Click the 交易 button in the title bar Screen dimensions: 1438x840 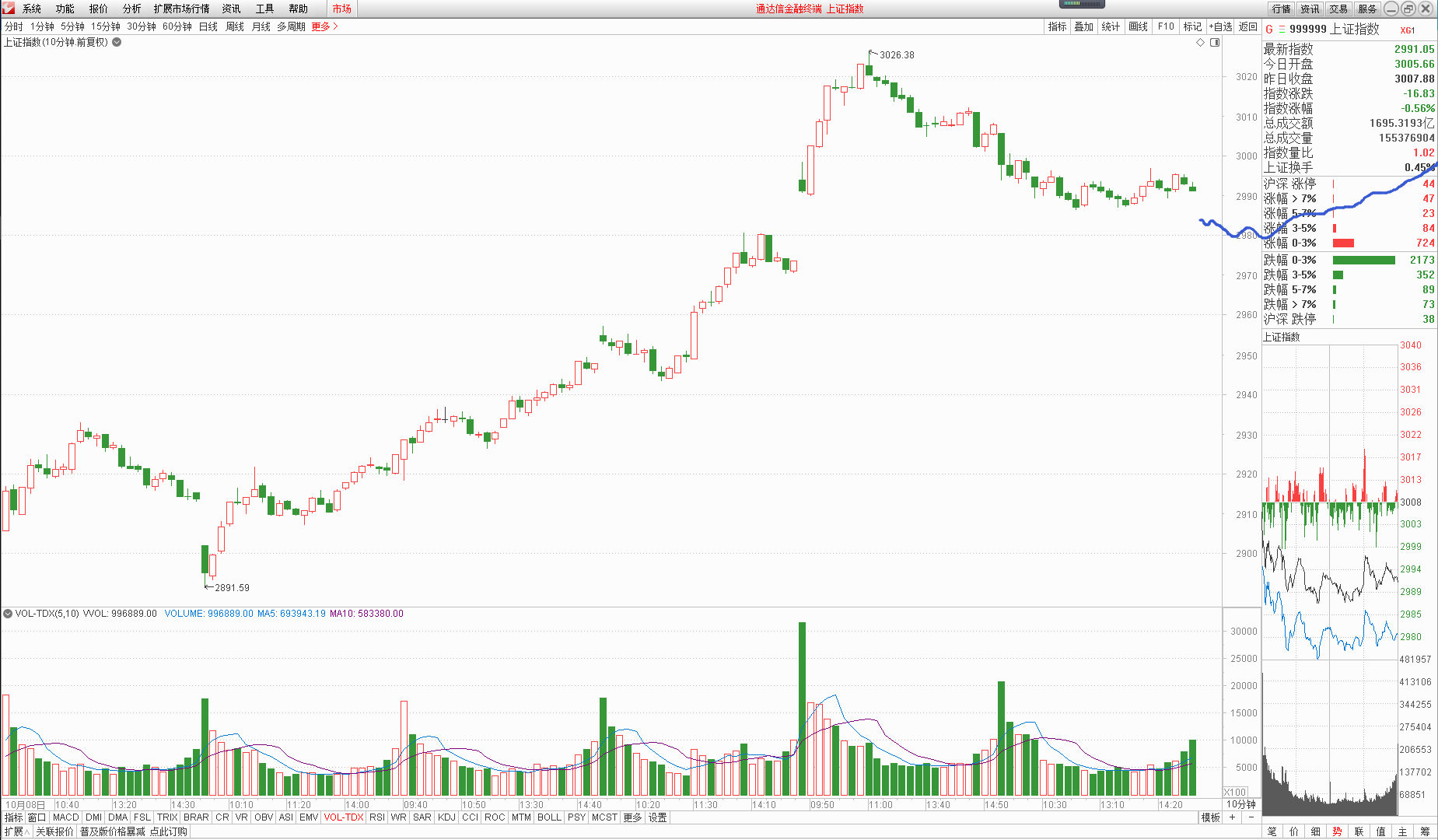pyautogui.click(x=1338, y=9)
